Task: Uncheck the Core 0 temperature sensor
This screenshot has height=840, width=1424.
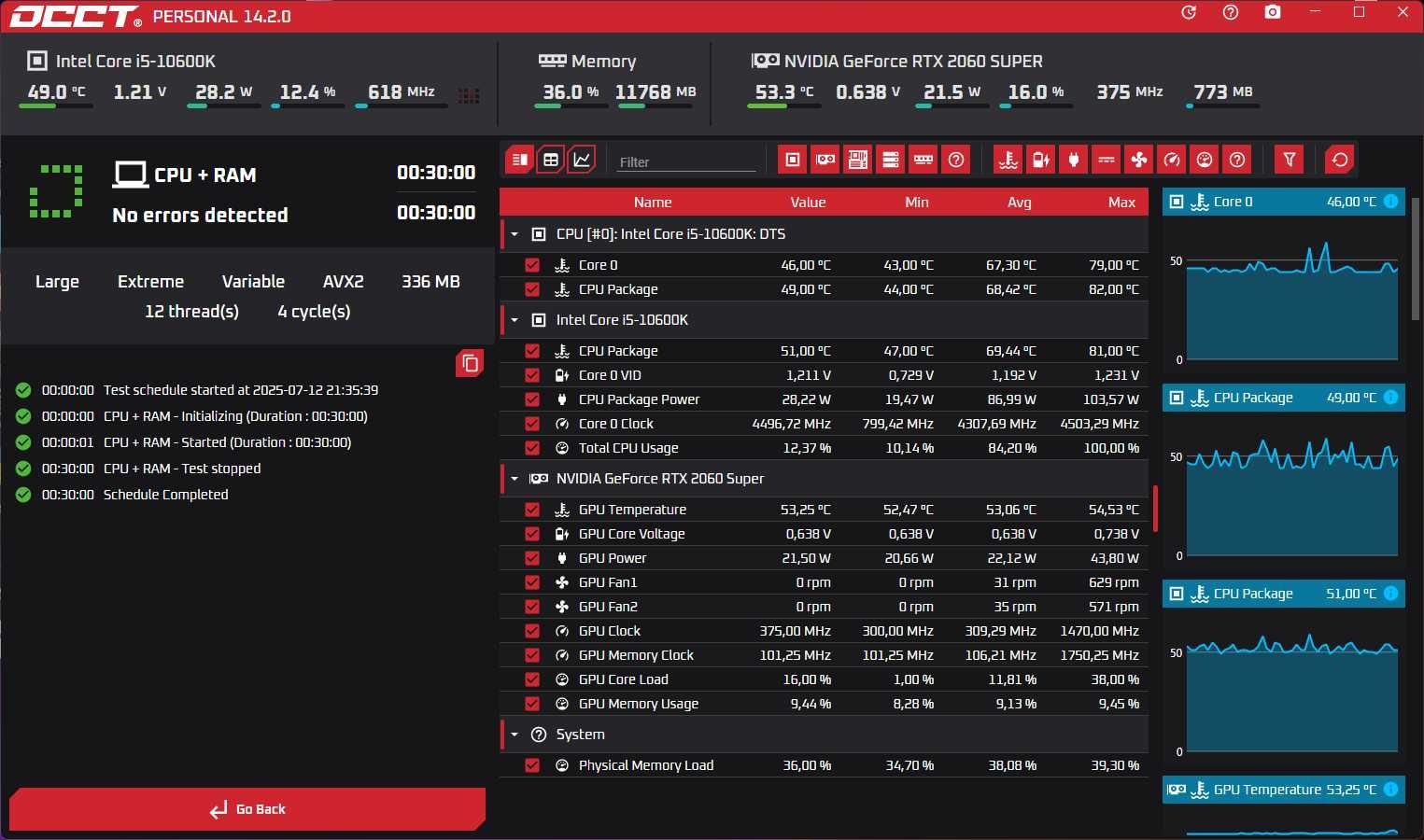Action: (532, 265)
